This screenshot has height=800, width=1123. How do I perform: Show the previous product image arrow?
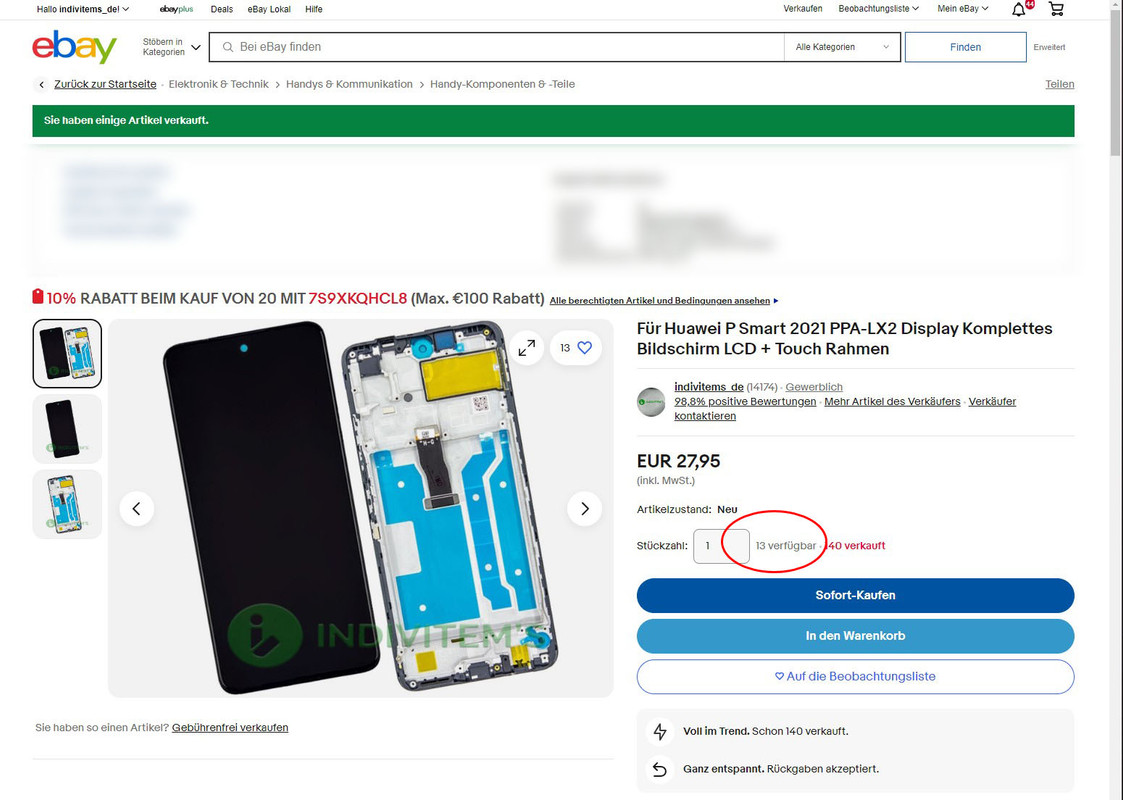(x=137, y=509)
